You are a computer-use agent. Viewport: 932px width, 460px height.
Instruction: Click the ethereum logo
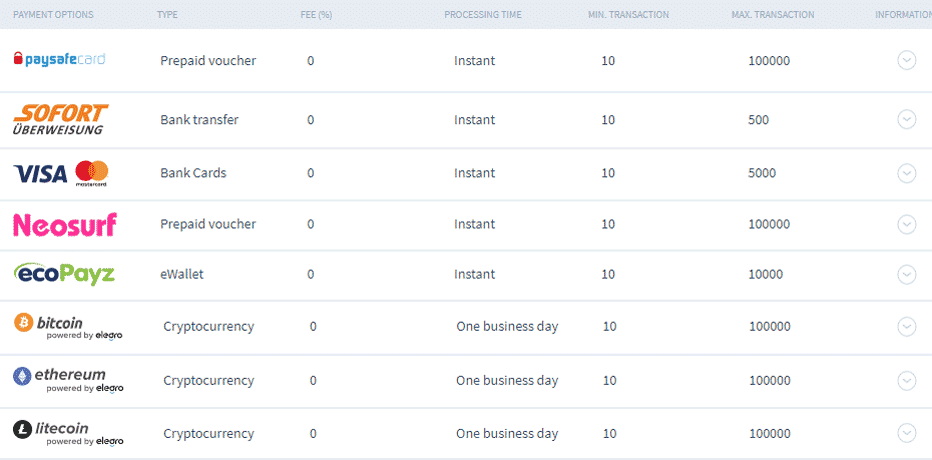(x=68, y=380)
